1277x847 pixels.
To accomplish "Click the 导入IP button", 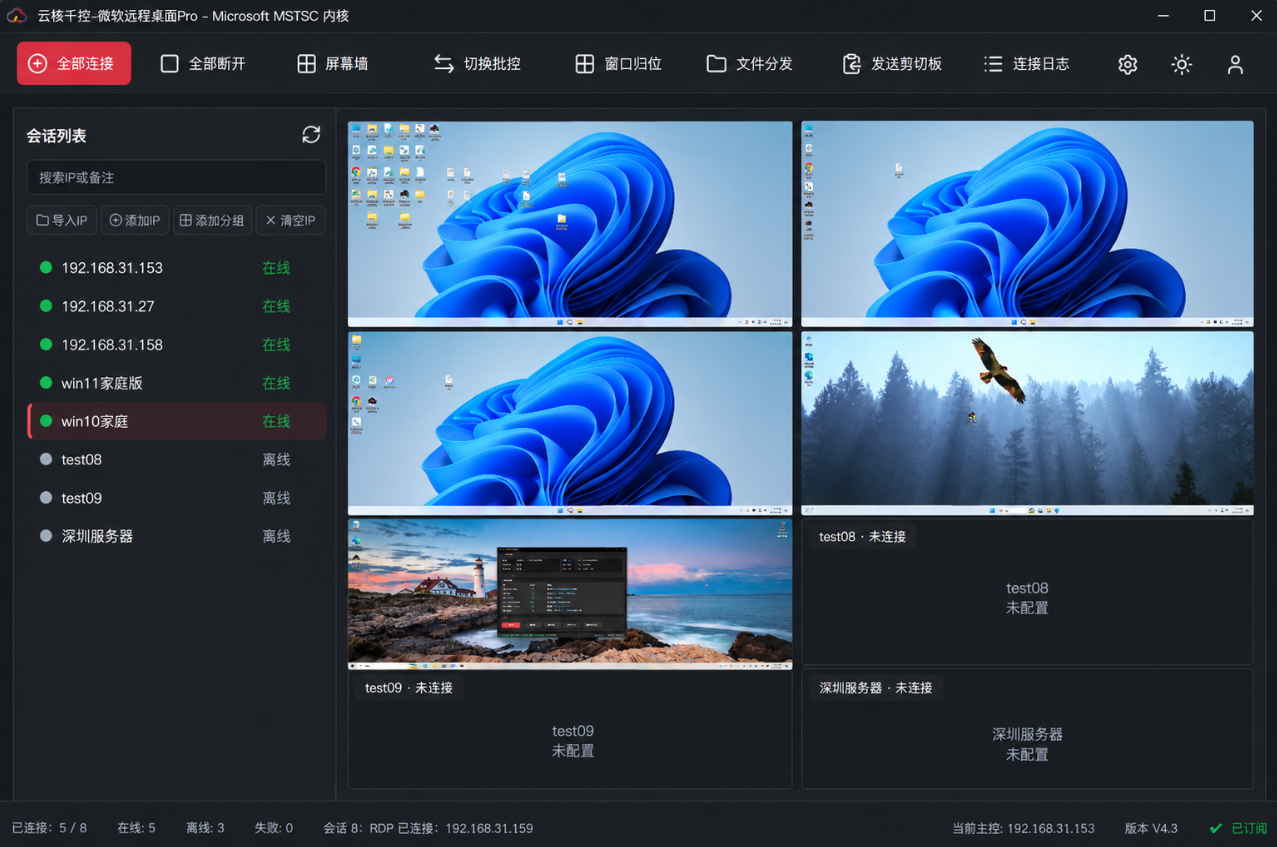I will 62,220.
